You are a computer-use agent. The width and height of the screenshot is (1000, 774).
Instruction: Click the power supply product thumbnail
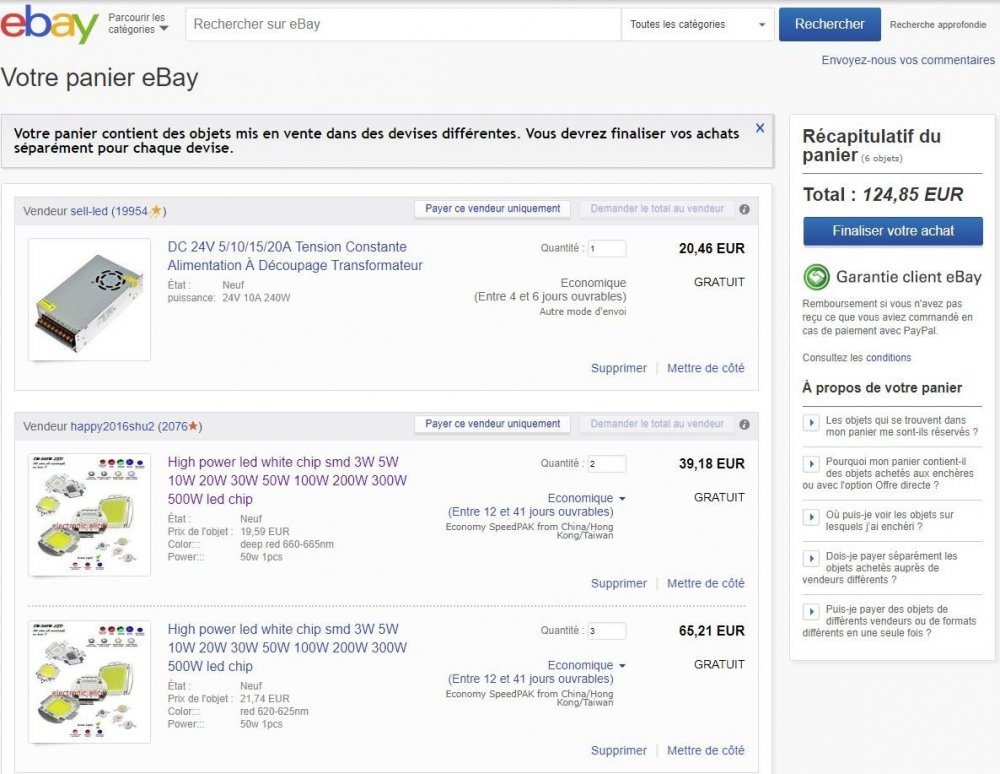click(89, 300)
